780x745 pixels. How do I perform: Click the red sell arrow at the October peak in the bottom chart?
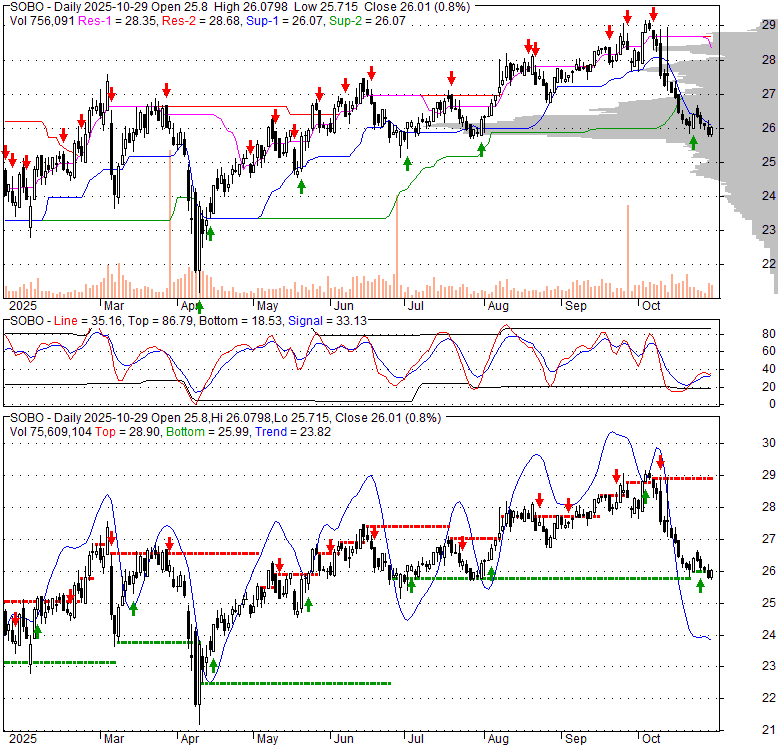[660, 463]
